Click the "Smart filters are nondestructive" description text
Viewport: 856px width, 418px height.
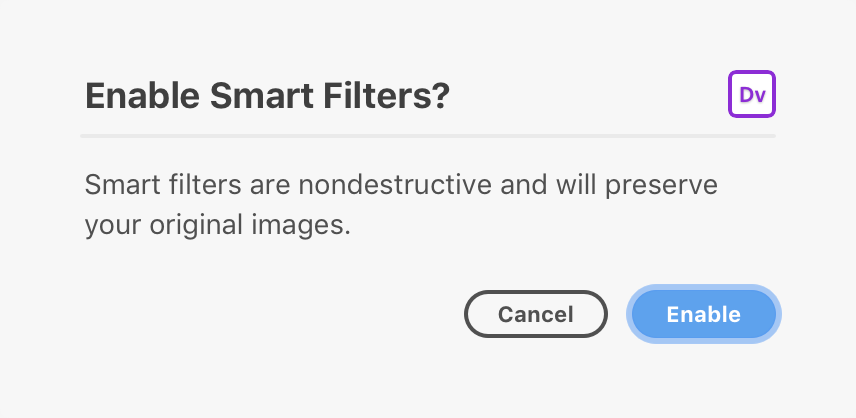401,205
